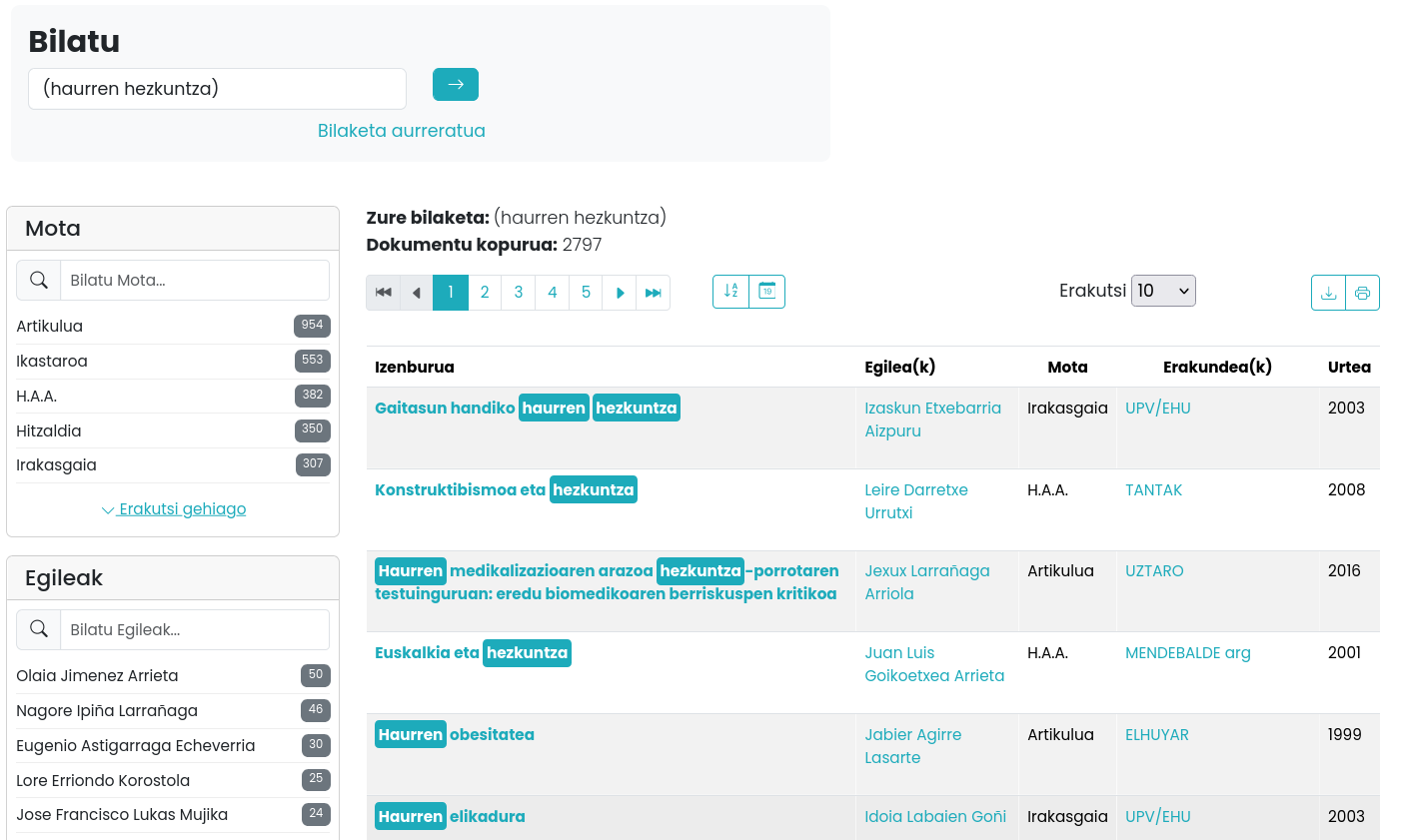1401x840 pixels.
Task: Print the results list
Action: pyautogui.click(x=1362, y=293)
